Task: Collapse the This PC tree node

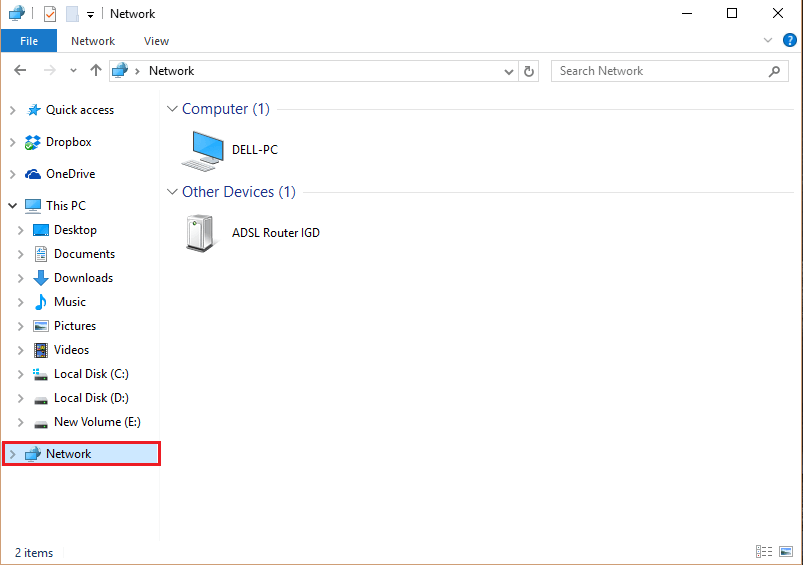Action: click(12, 206)
